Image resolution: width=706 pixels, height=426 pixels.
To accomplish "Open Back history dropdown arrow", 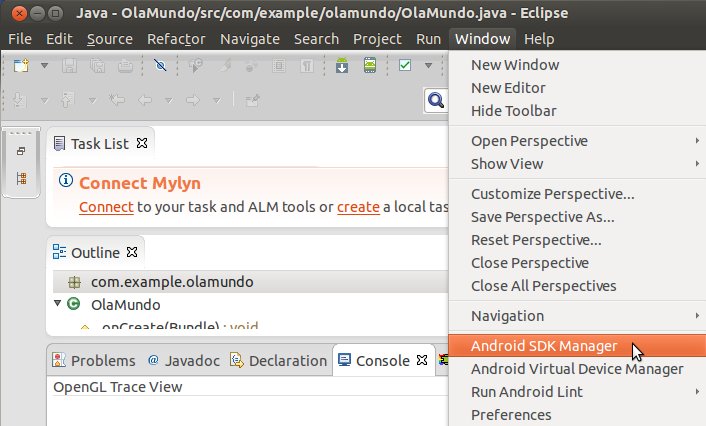I will [x=168, y=100].
